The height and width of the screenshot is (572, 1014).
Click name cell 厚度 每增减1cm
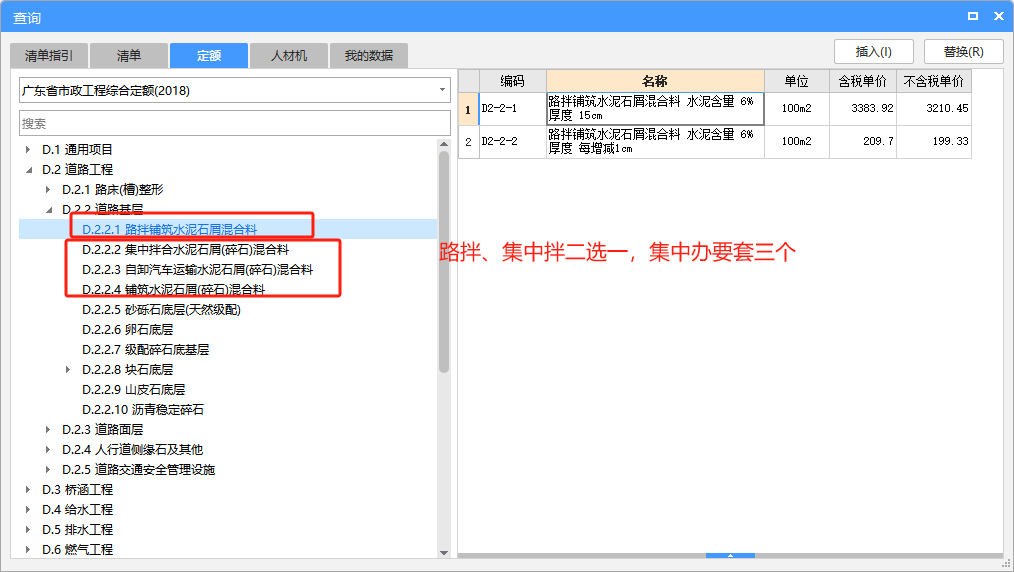pyautogui.click(x=655, y=142)
